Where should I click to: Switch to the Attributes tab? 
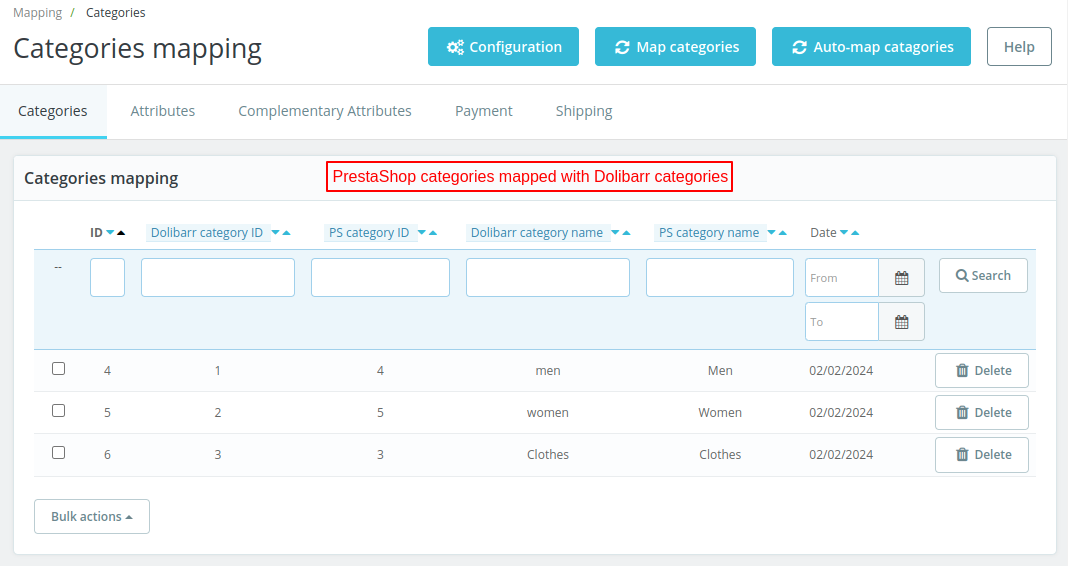coord(163,111)
